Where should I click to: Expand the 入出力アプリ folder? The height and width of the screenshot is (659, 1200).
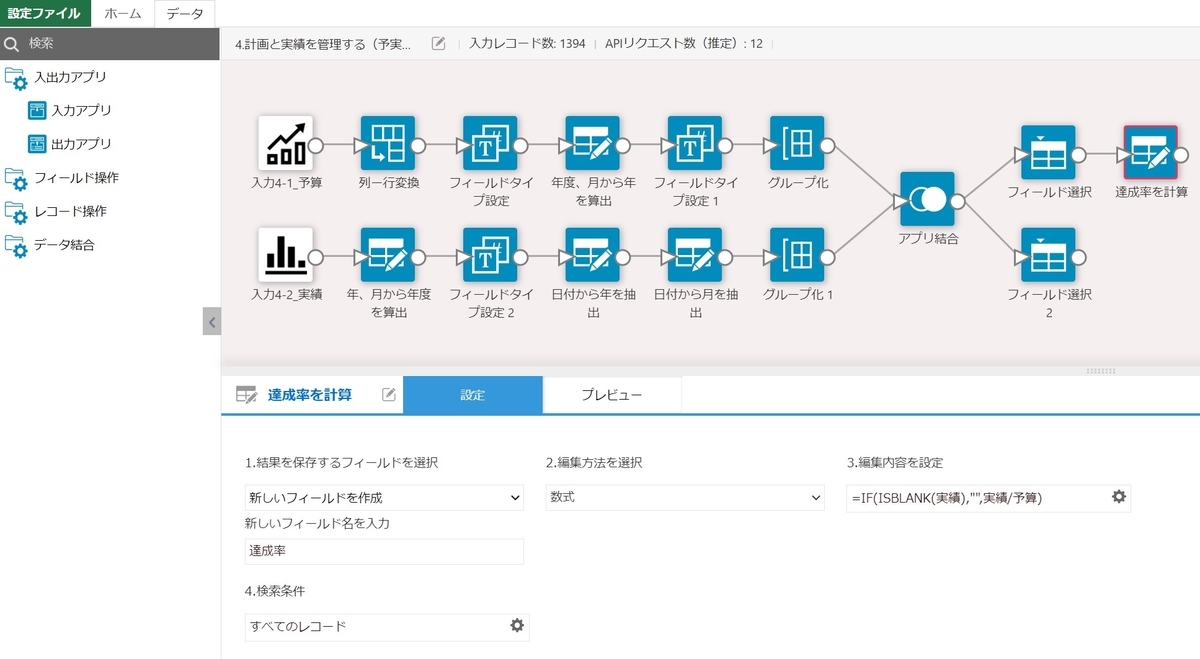[x=16, y=78]
